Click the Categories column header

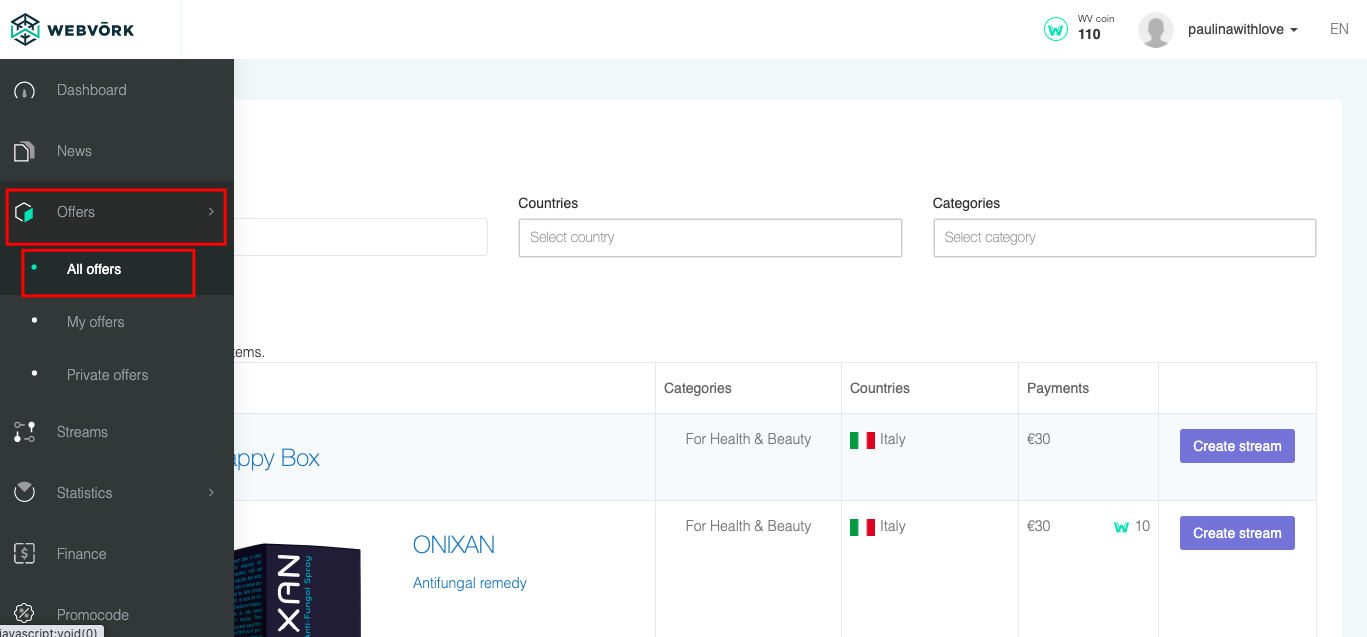pos(698,388)
